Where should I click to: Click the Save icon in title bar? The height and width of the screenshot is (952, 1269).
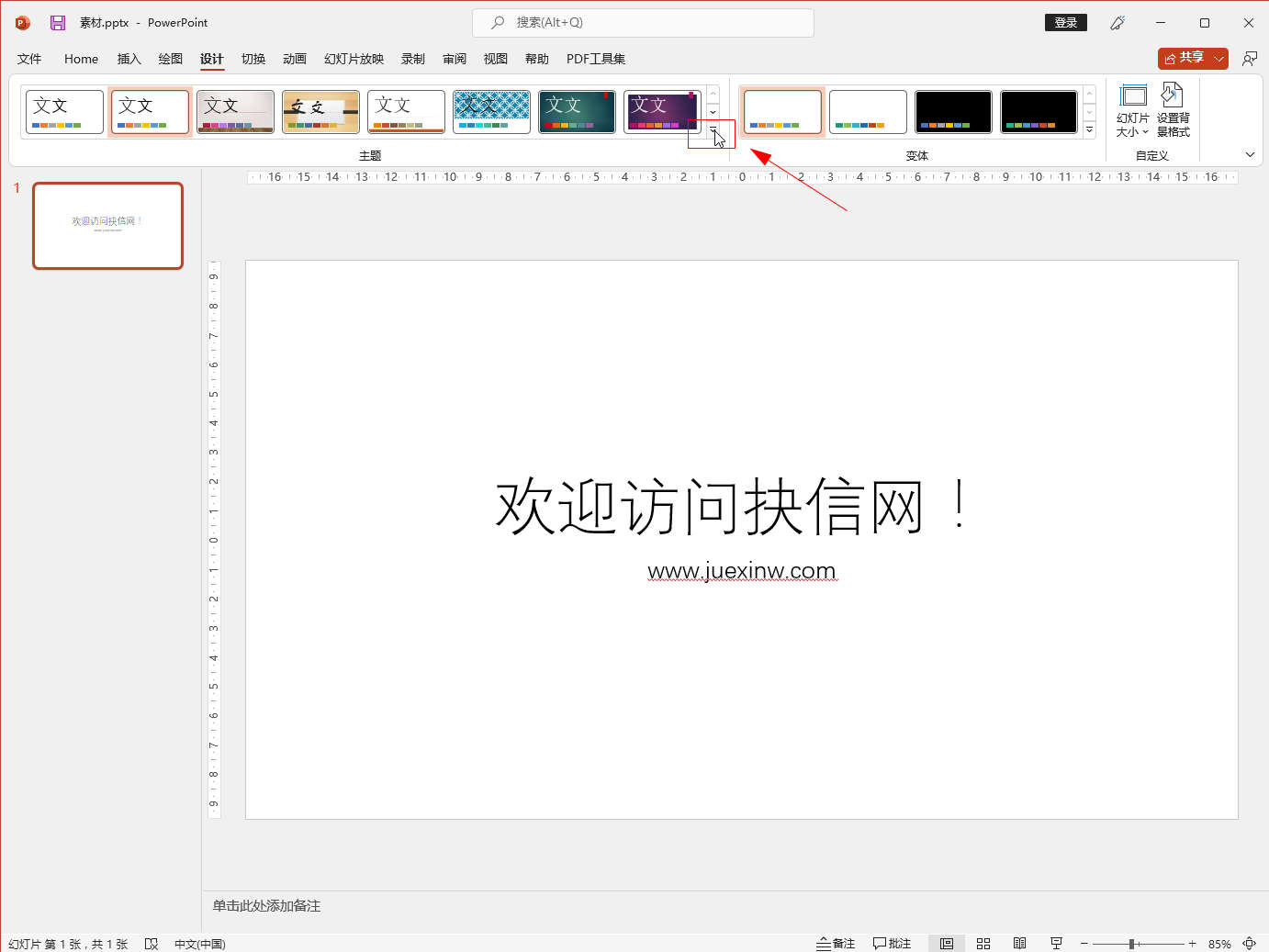tap(58, 23)
